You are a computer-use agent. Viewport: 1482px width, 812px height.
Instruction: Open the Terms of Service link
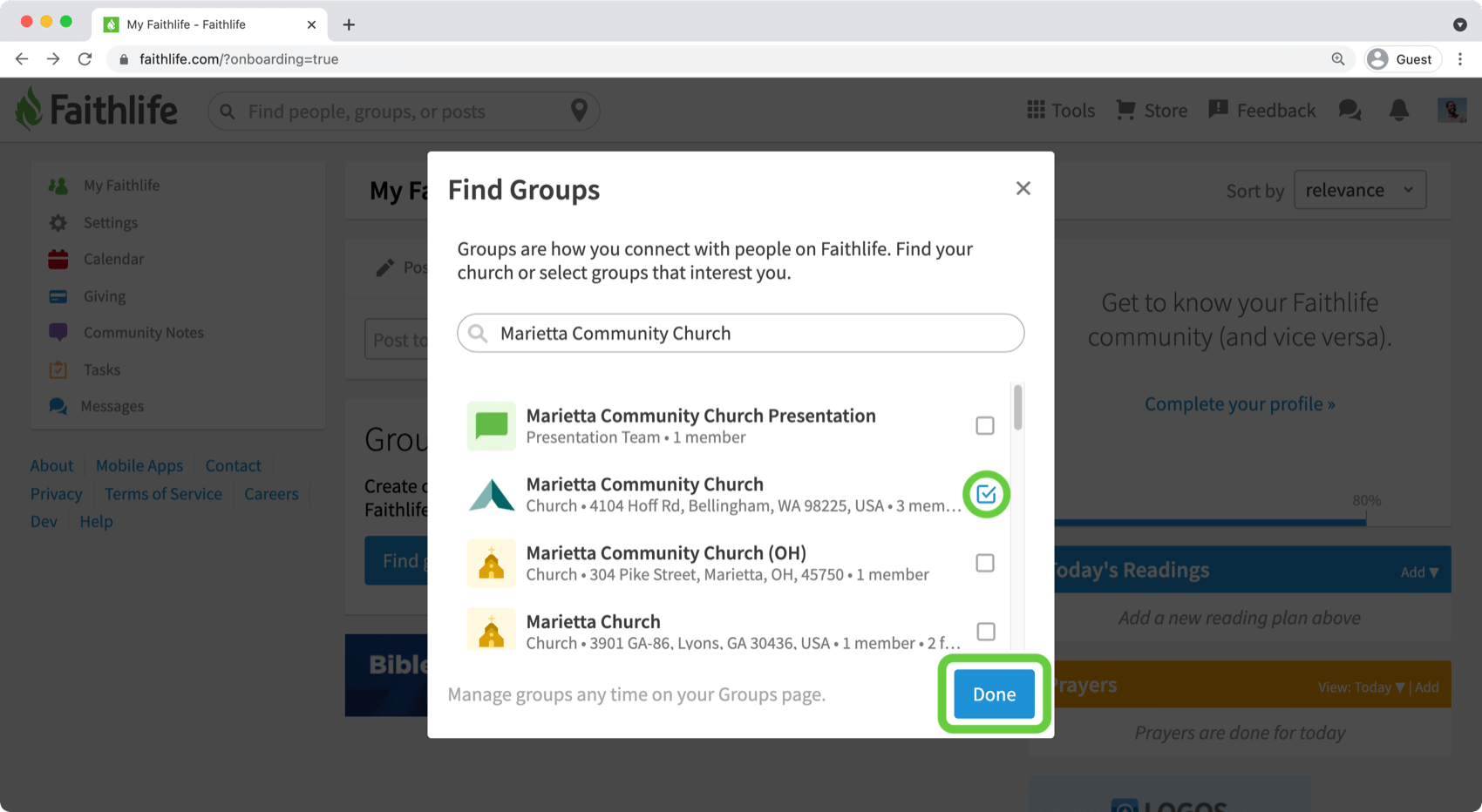tap(163, 494)
